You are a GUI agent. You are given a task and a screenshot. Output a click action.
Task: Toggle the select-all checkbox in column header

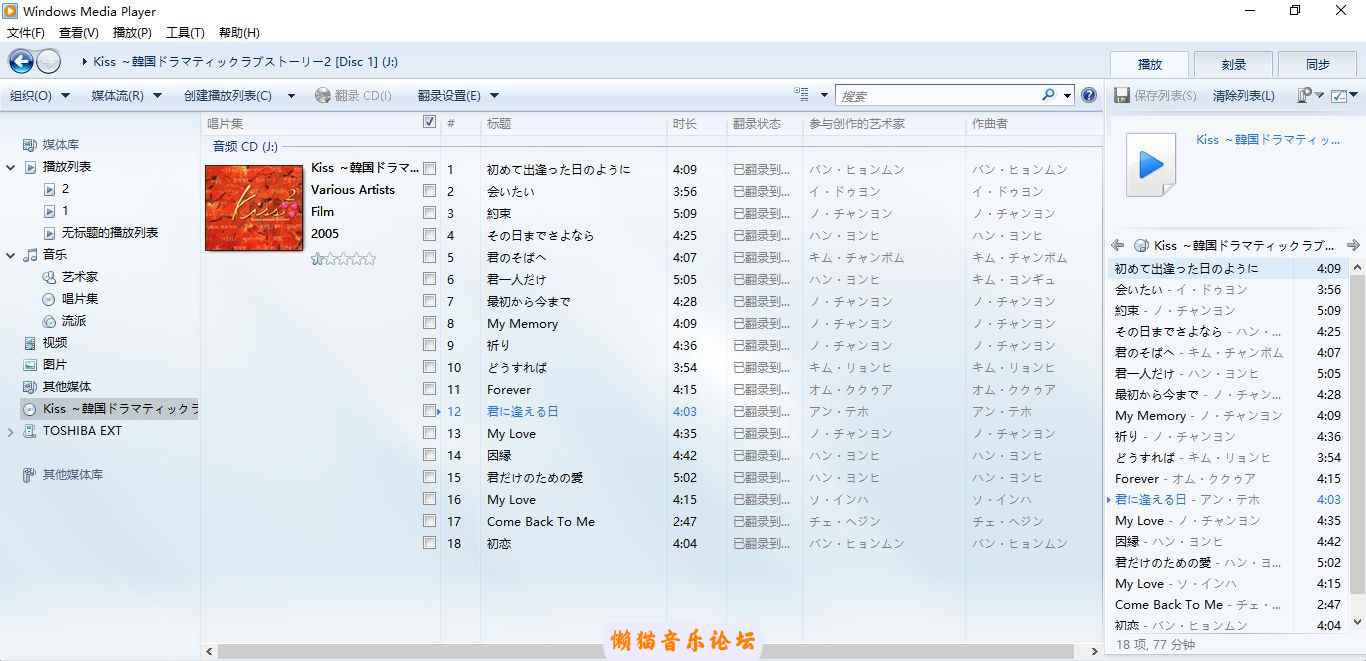430,122
